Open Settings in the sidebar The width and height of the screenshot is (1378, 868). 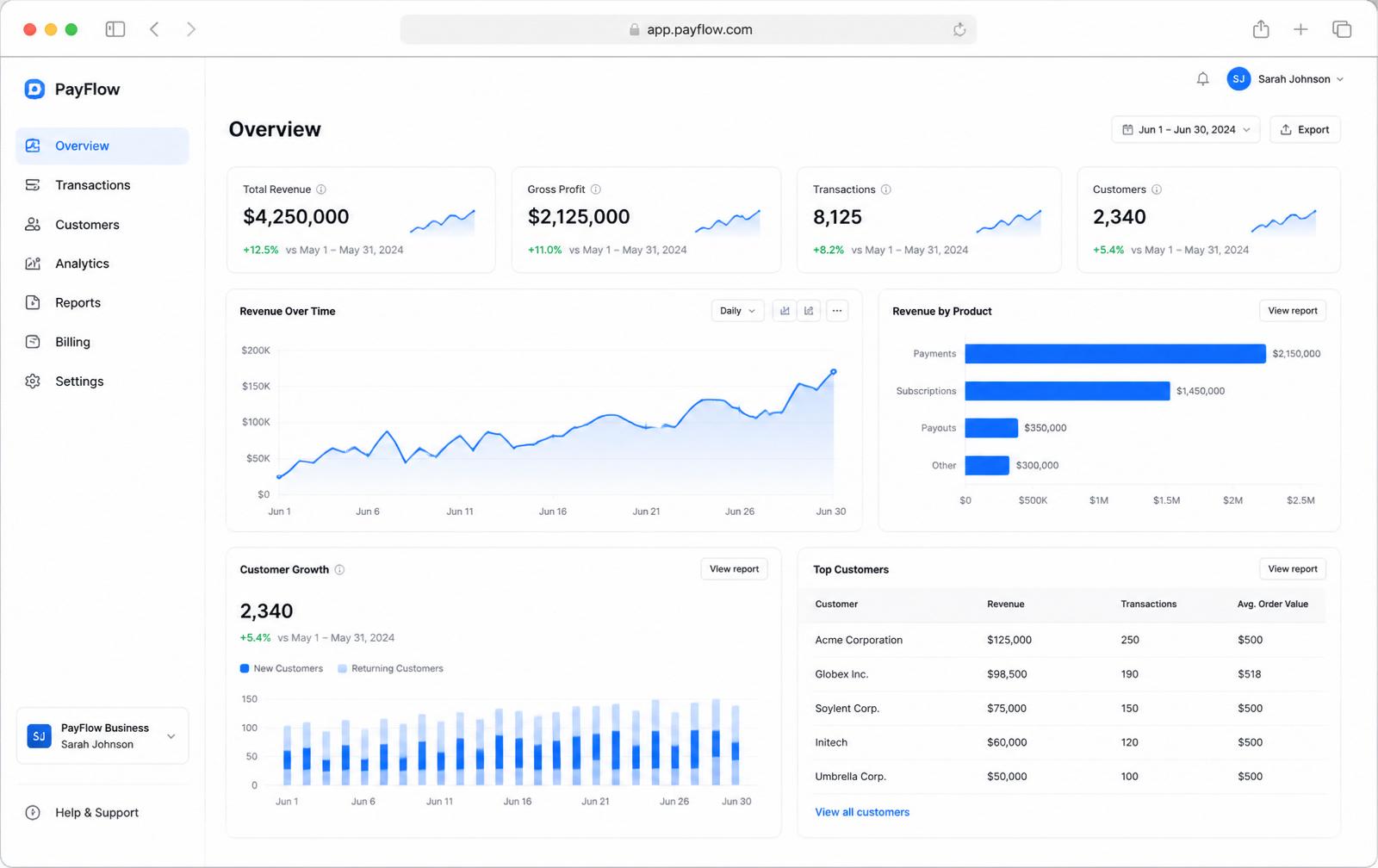(x=102, y=381)
